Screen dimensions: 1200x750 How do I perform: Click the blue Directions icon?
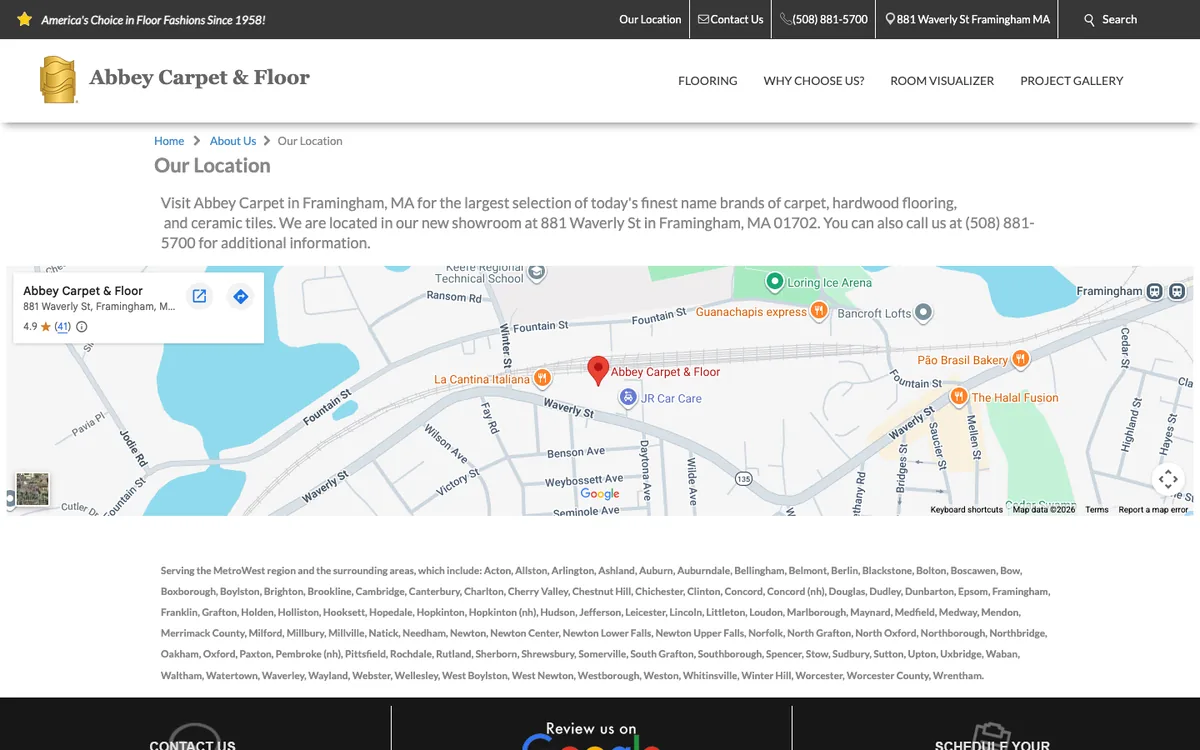pyautogui.click(x=240, y=296)
